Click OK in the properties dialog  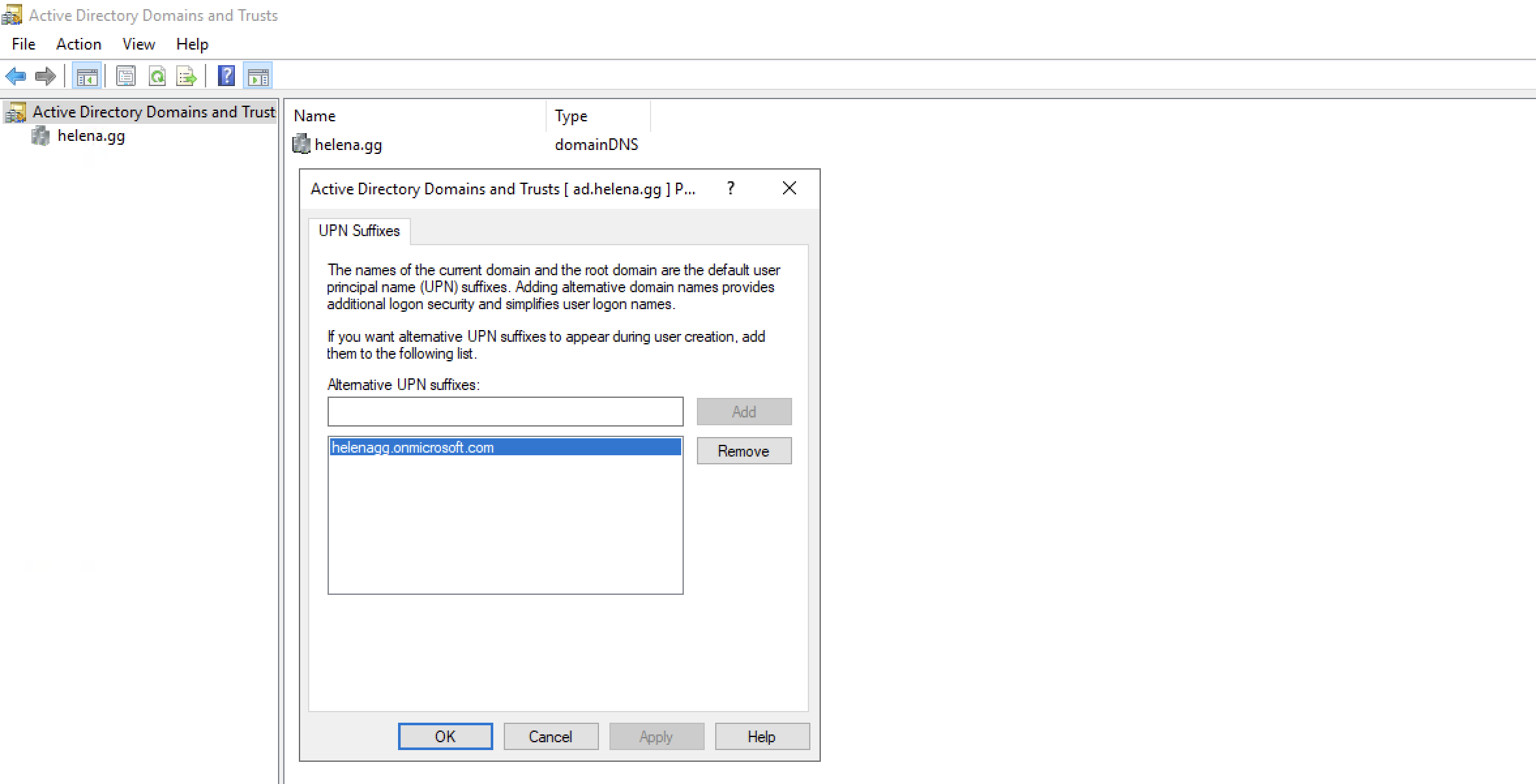pyautogui.click(x=445, y=736)
